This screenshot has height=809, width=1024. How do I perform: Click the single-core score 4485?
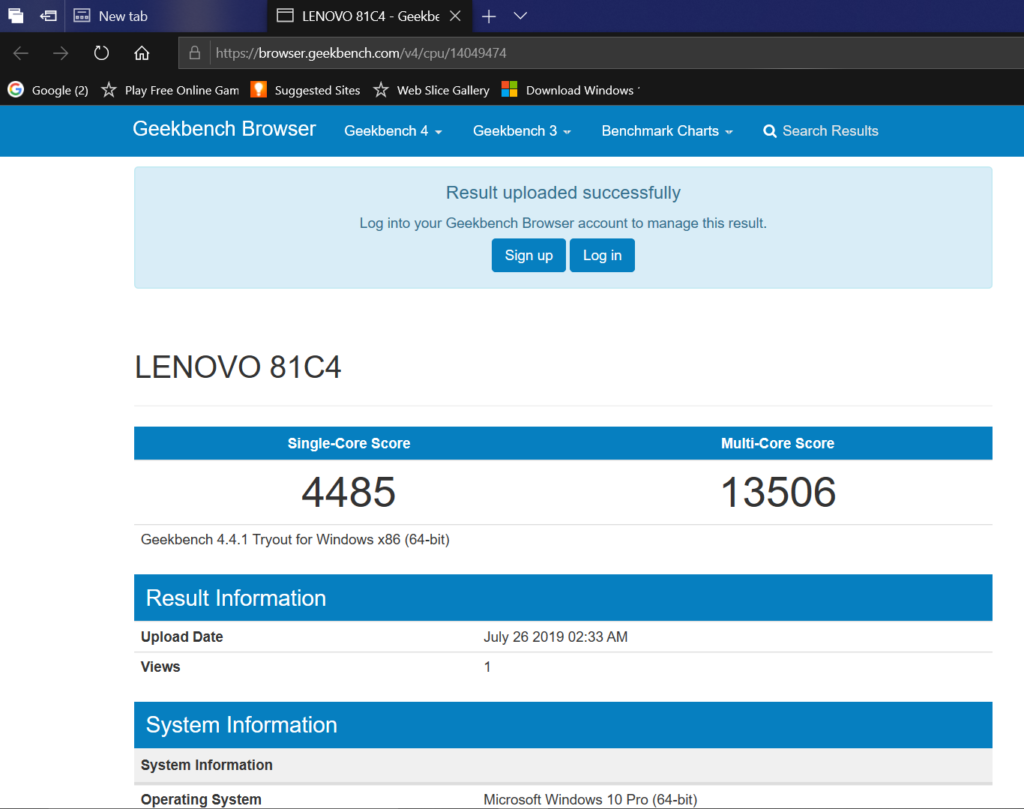(349, 492)
